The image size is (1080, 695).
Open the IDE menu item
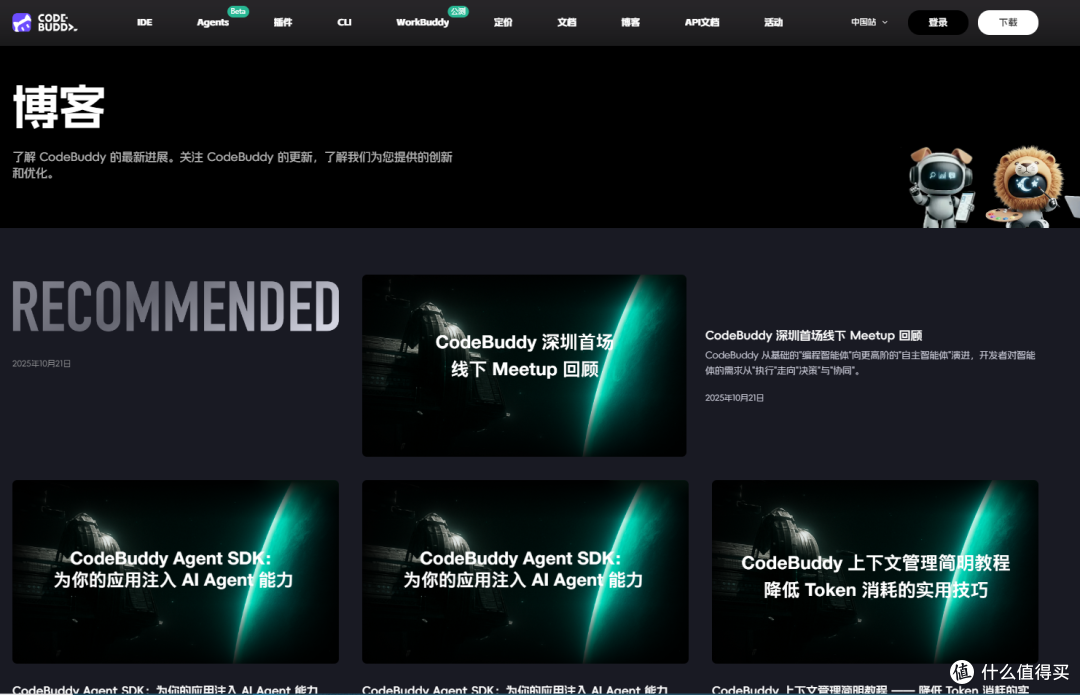145,23
